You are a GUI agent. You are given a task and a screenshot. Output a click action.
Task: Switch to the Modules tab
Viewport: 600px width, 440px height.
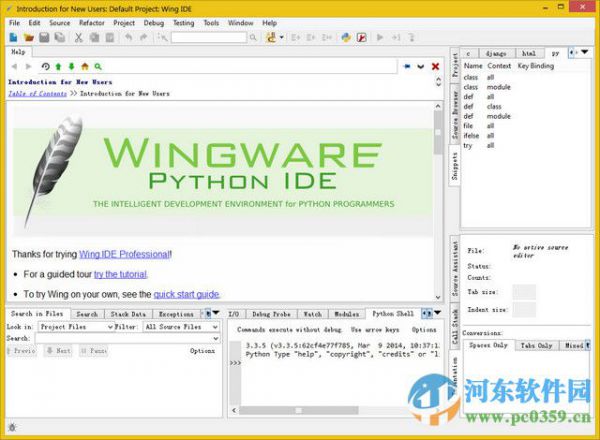click(x=347, y=314)
